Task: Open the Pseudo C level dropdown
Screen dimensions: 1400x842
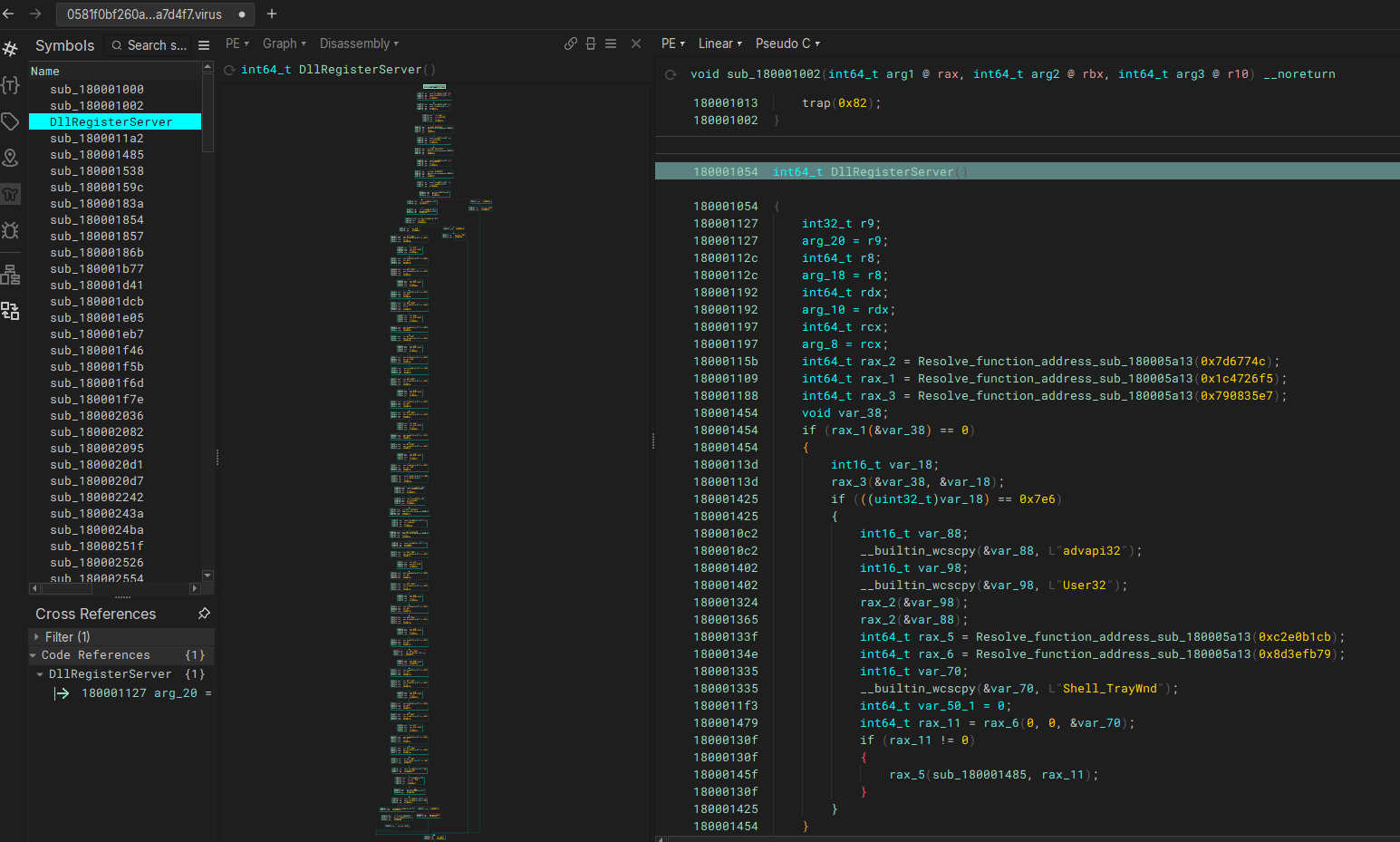Action: coord(788,44)
